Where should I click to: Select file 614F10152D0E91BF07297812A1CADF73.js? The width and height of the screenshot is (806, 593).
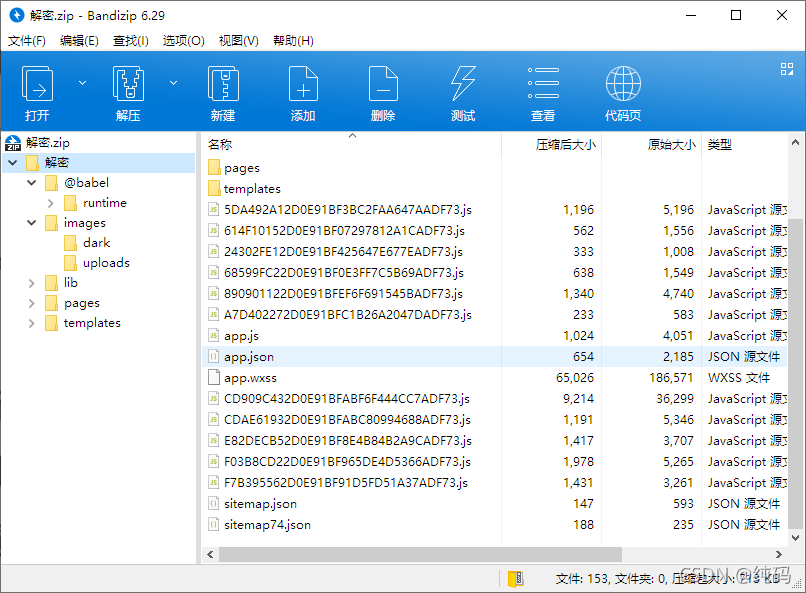(x=494, y=231)
